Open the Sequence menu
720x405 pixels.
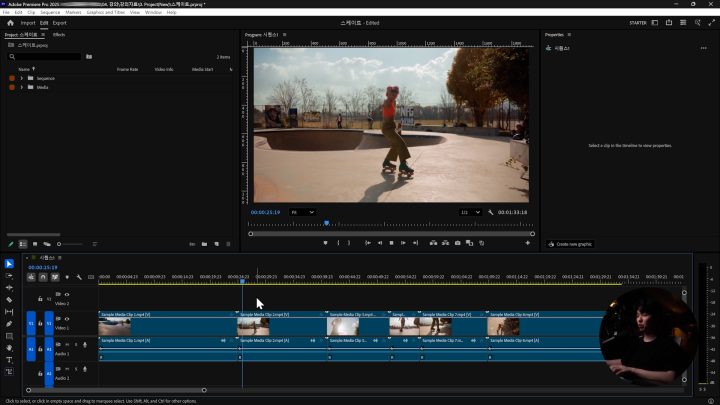50,12
